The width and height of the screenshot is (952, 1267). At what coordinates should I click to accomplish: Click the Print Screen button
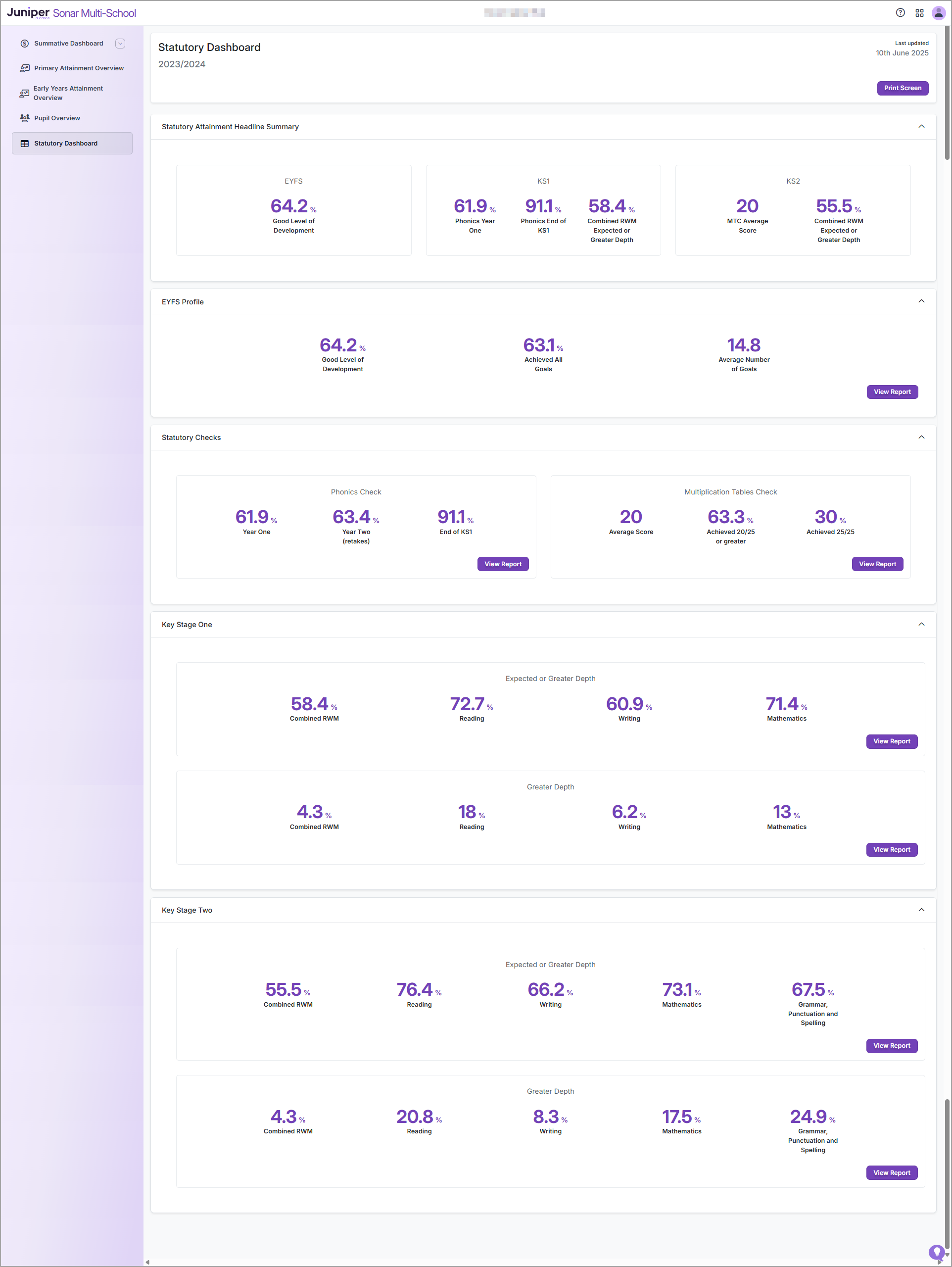[902, 88]
